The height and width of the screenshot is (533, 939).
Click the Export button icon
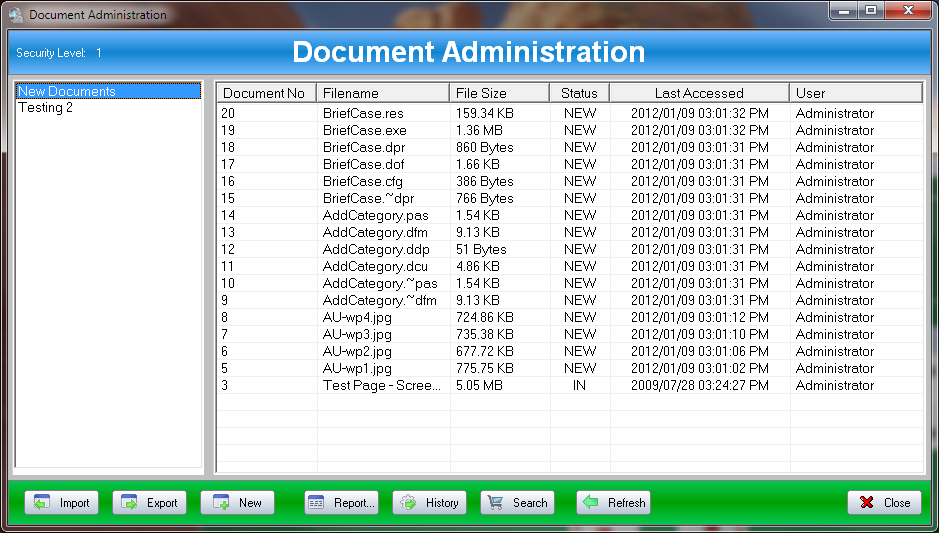tap(131, 503)
